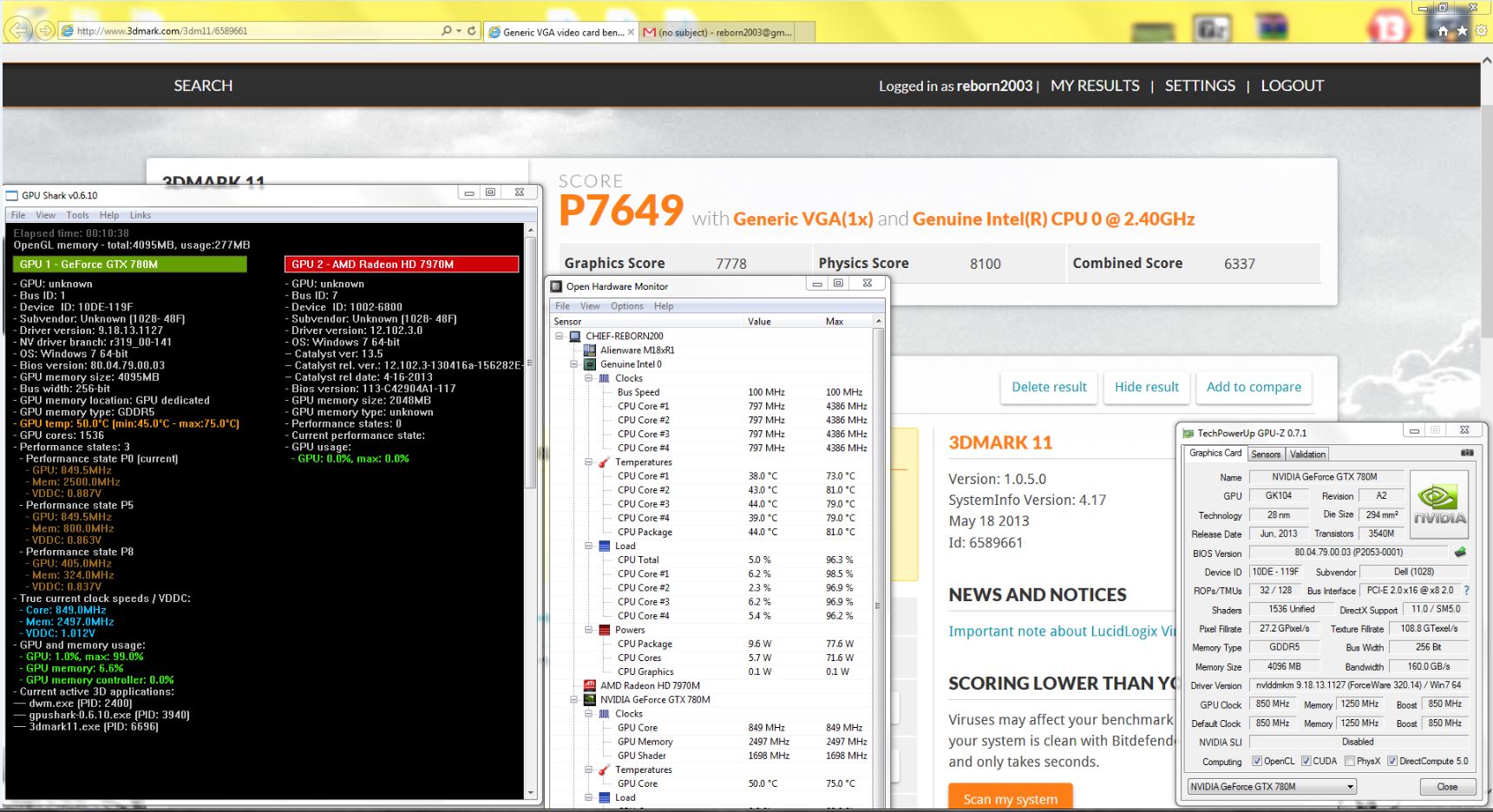Click the GPU Shark scroll-down arrow
Image resolution: width=1493 pixels, height=812 pixels.
(x=531, y=793)
